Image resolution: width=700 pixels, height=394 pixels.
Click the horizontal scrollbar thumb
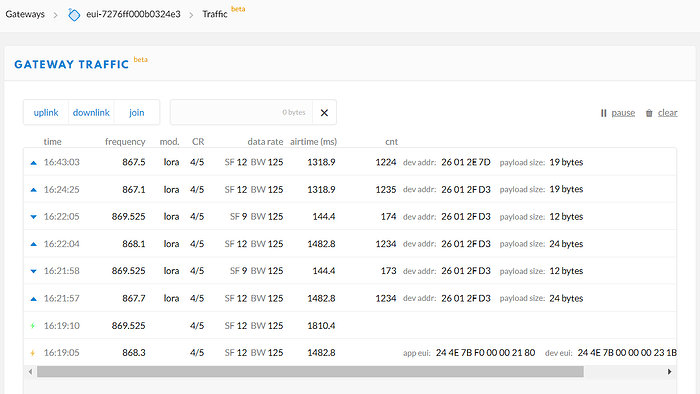[310, 372]
